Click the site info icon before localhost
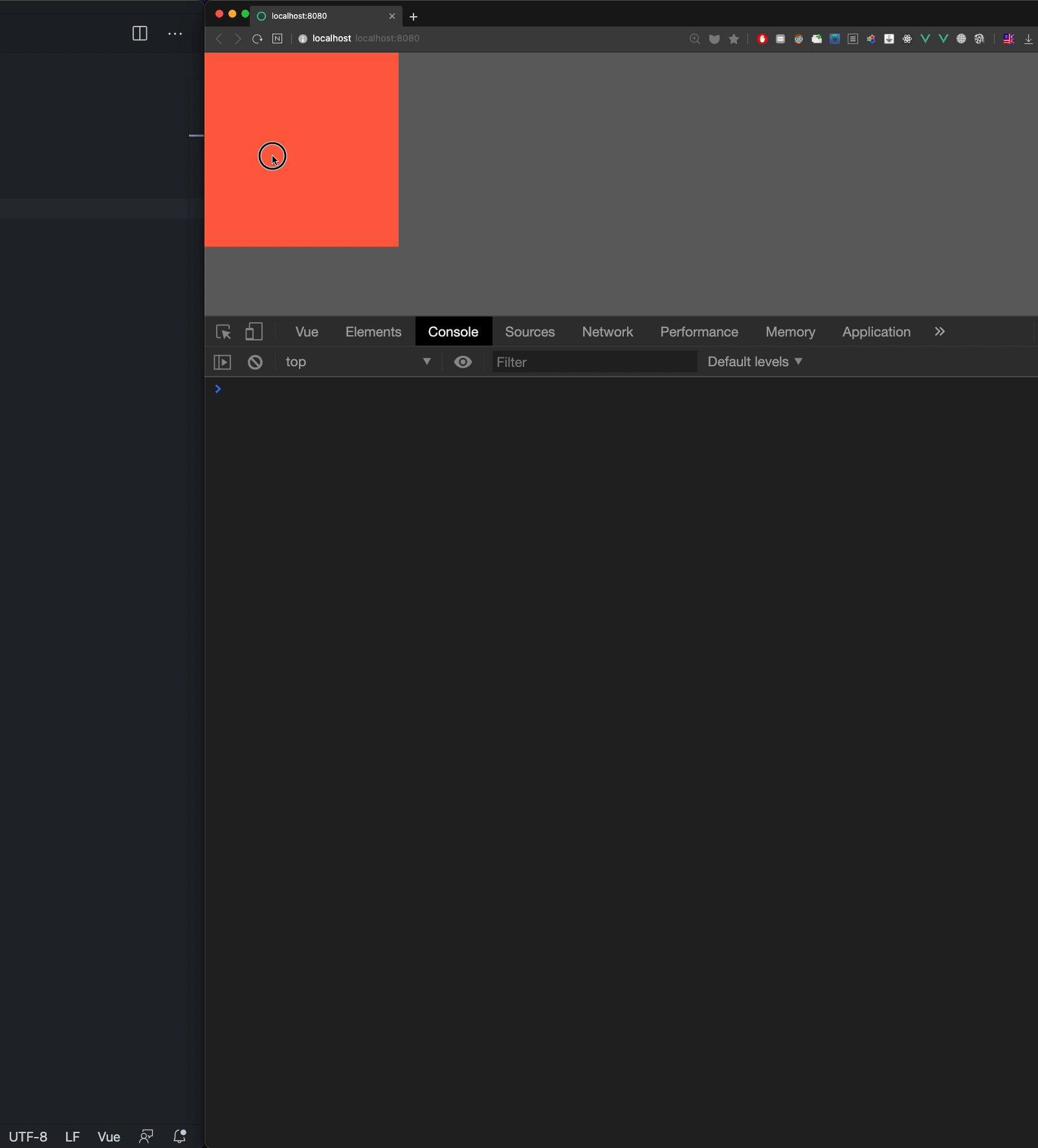The width and height of the screenshot is (1038, 1148). [x=302, y=39]
